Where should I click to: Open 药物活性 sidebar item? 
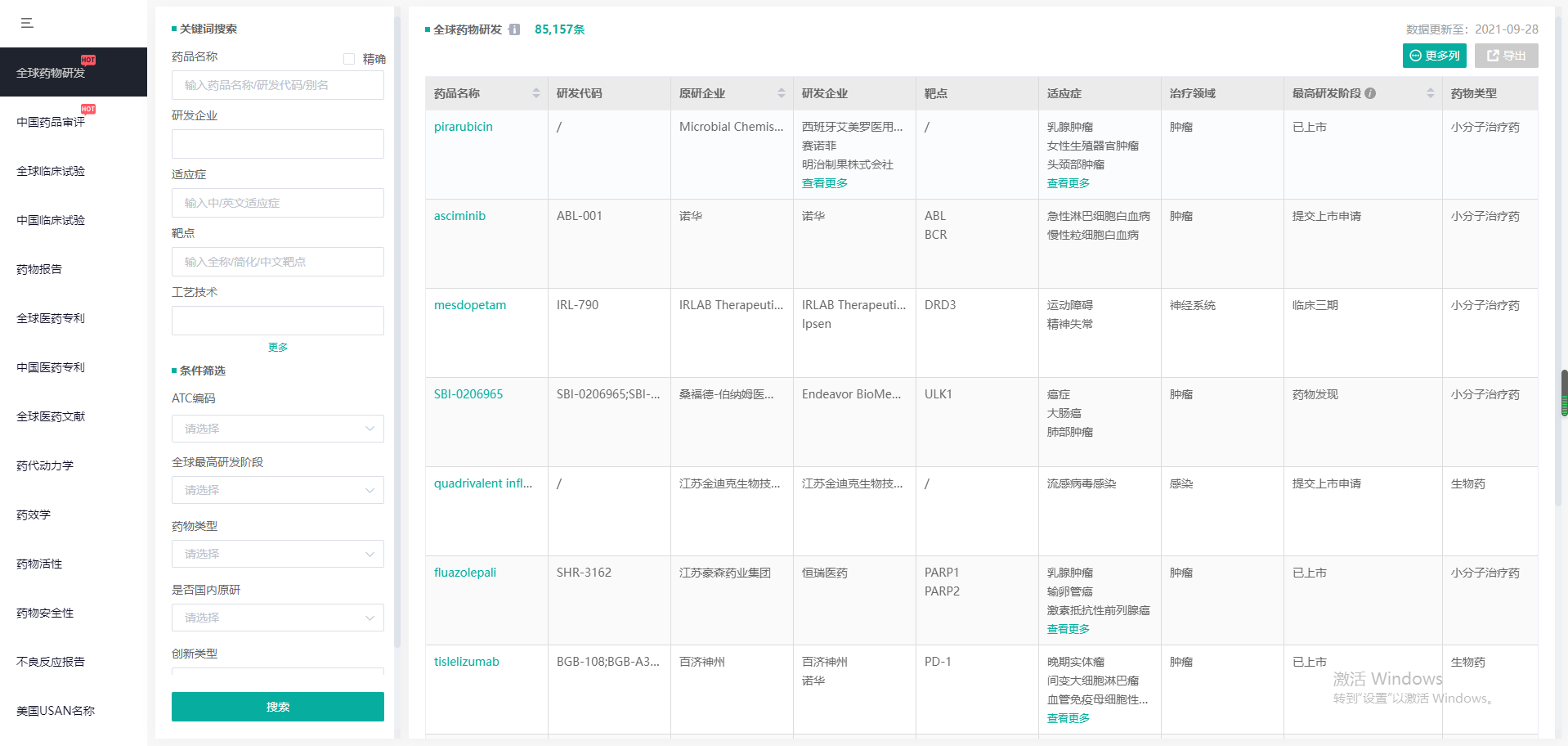pyautogui.click(x=74, y=564)
